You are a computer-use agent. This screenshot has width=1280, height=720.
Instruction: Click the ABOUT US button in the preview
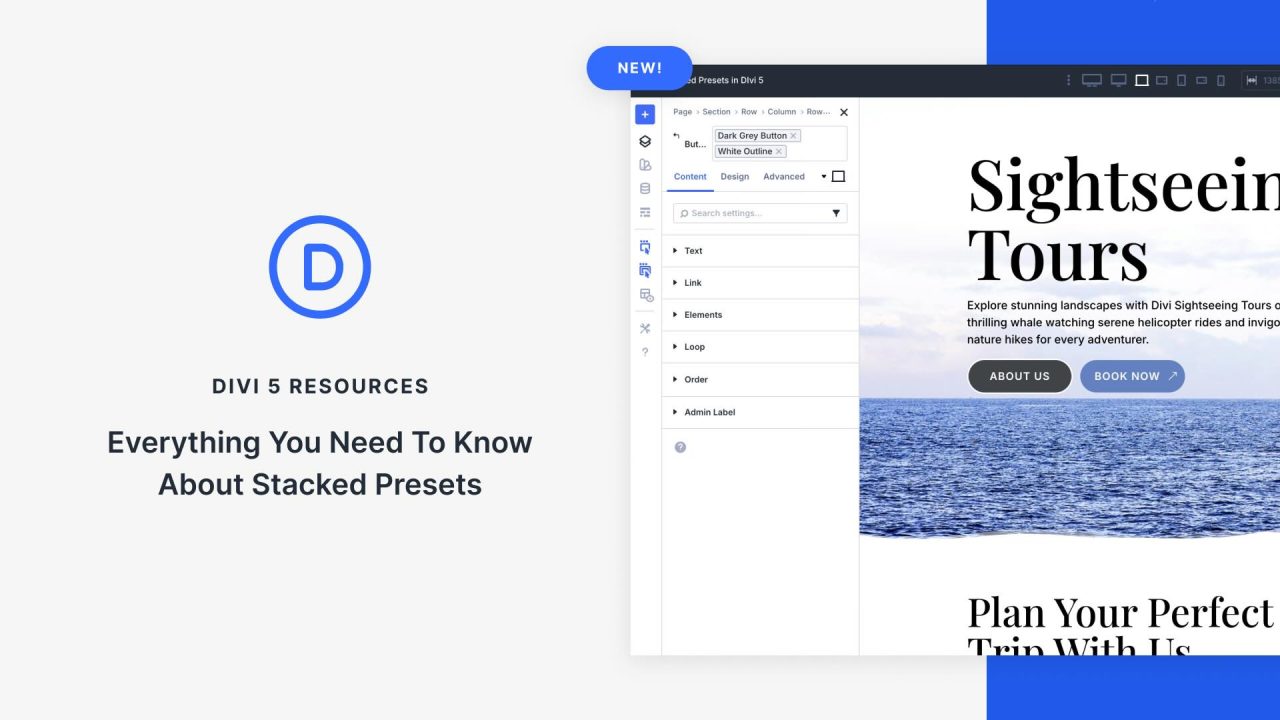(1019, 376)
